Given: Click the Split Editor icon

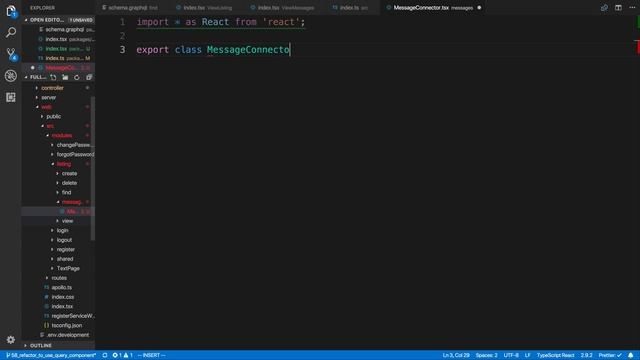Looking at the screenshot, I should pos(618,8).
